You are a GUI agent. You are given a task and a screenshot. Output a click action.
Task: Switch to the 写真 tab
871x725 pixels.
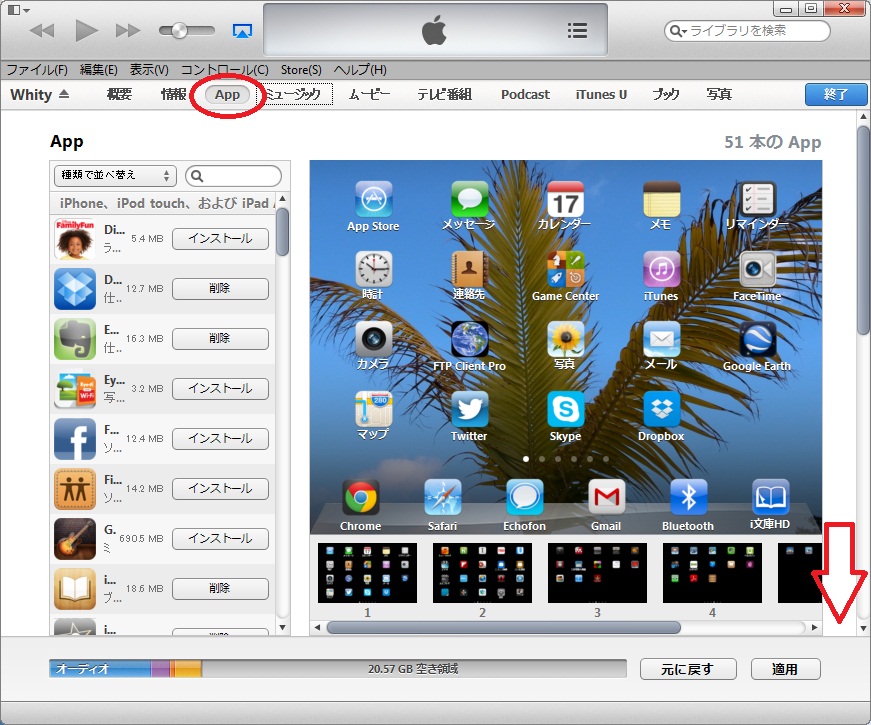click(x=719, y=94)
